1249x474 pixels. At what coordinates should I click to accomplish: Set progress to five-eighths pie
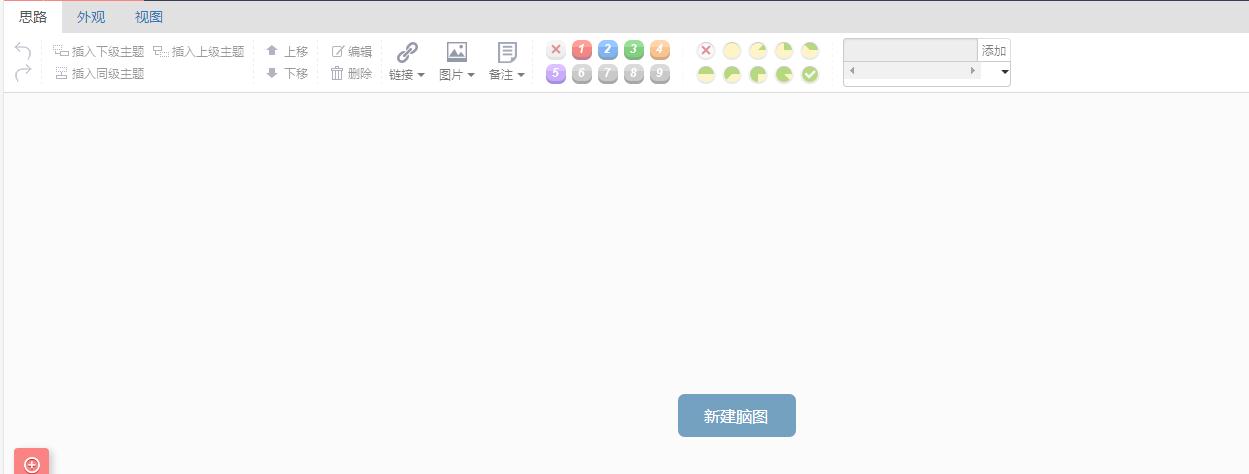coord(732,75)
